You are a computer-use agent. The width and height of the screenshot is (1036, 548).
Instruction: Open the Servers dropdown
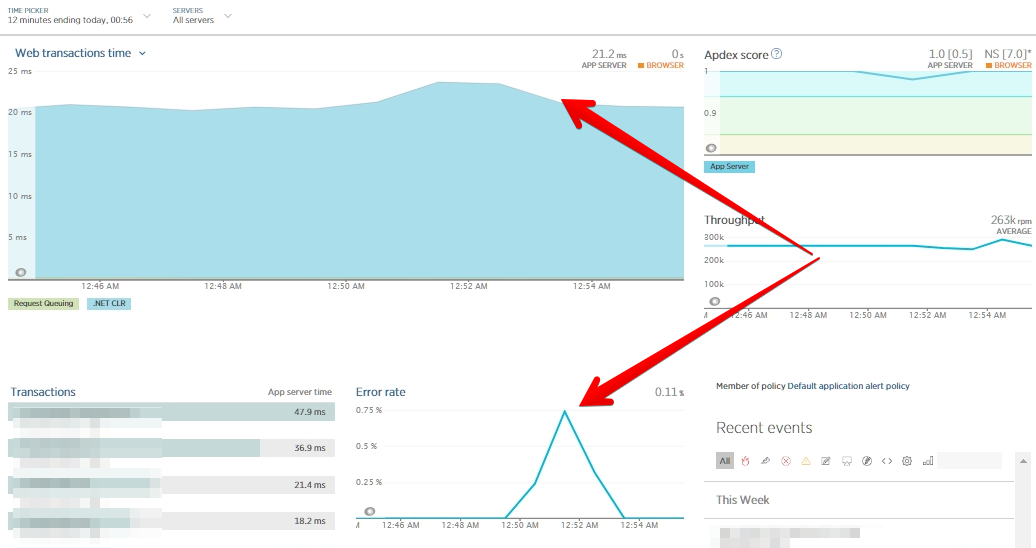(202, 16)
